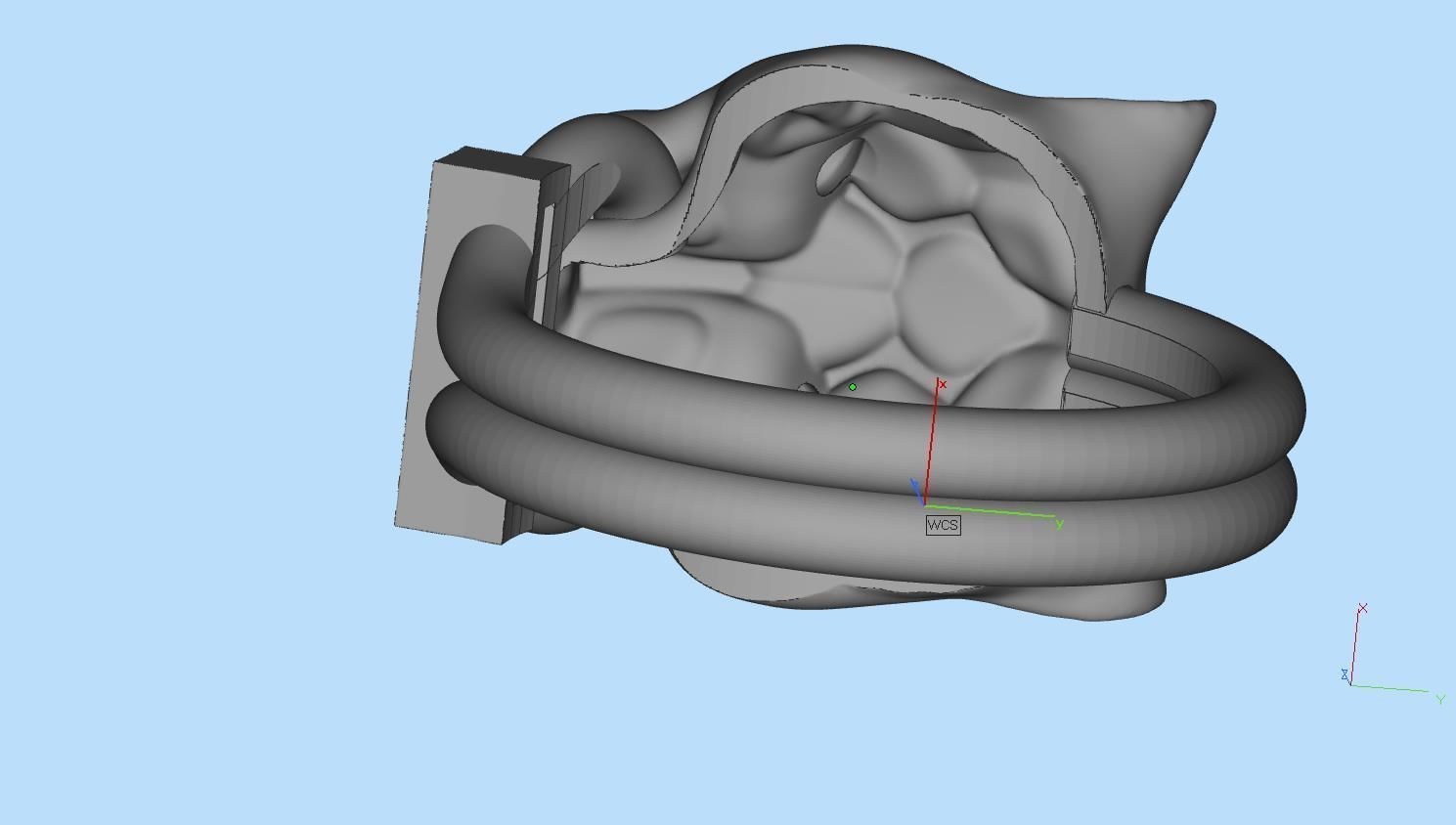Click the red x label of WCS
The width and height of the screenshot is (1456, 825).
(943, 384)
